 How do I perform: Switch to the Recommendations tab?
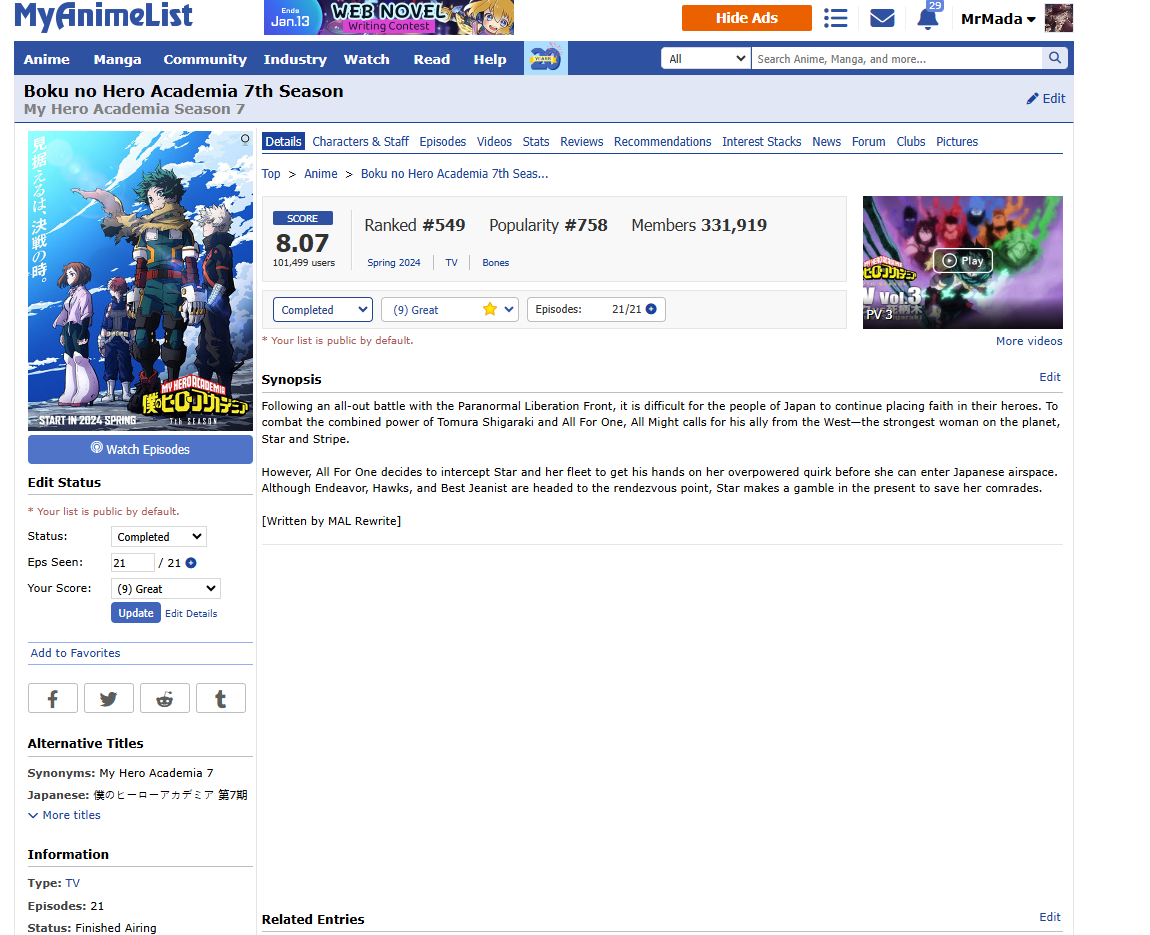[x=663, y=142]
